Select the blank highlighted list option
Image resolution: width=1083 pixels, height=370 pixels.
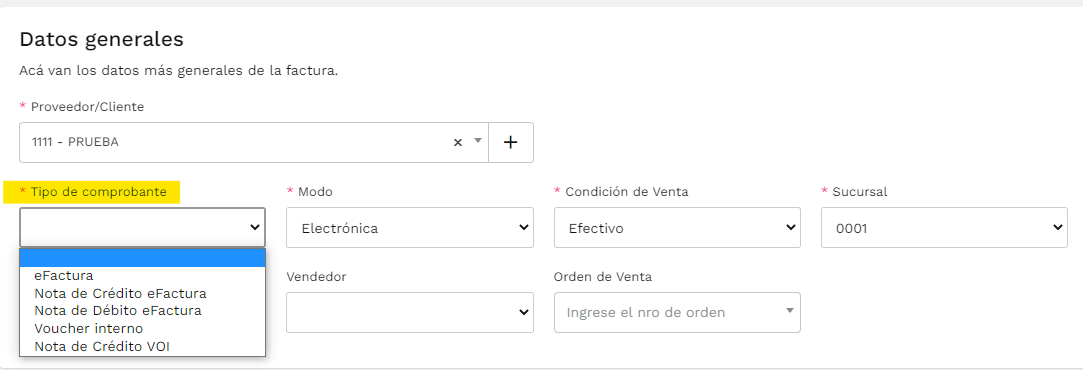(x=142, y=258)
